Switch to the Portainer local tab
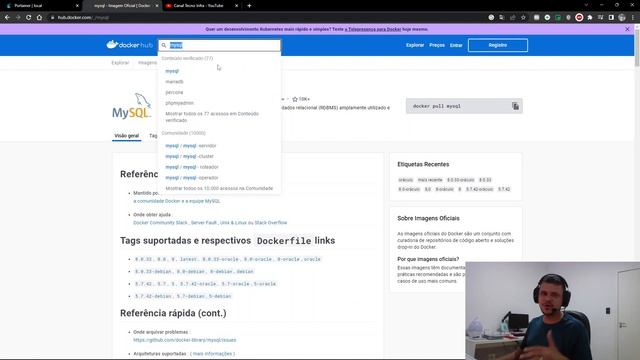The width and height of the screenshot is (640, 360). point(41,6)
